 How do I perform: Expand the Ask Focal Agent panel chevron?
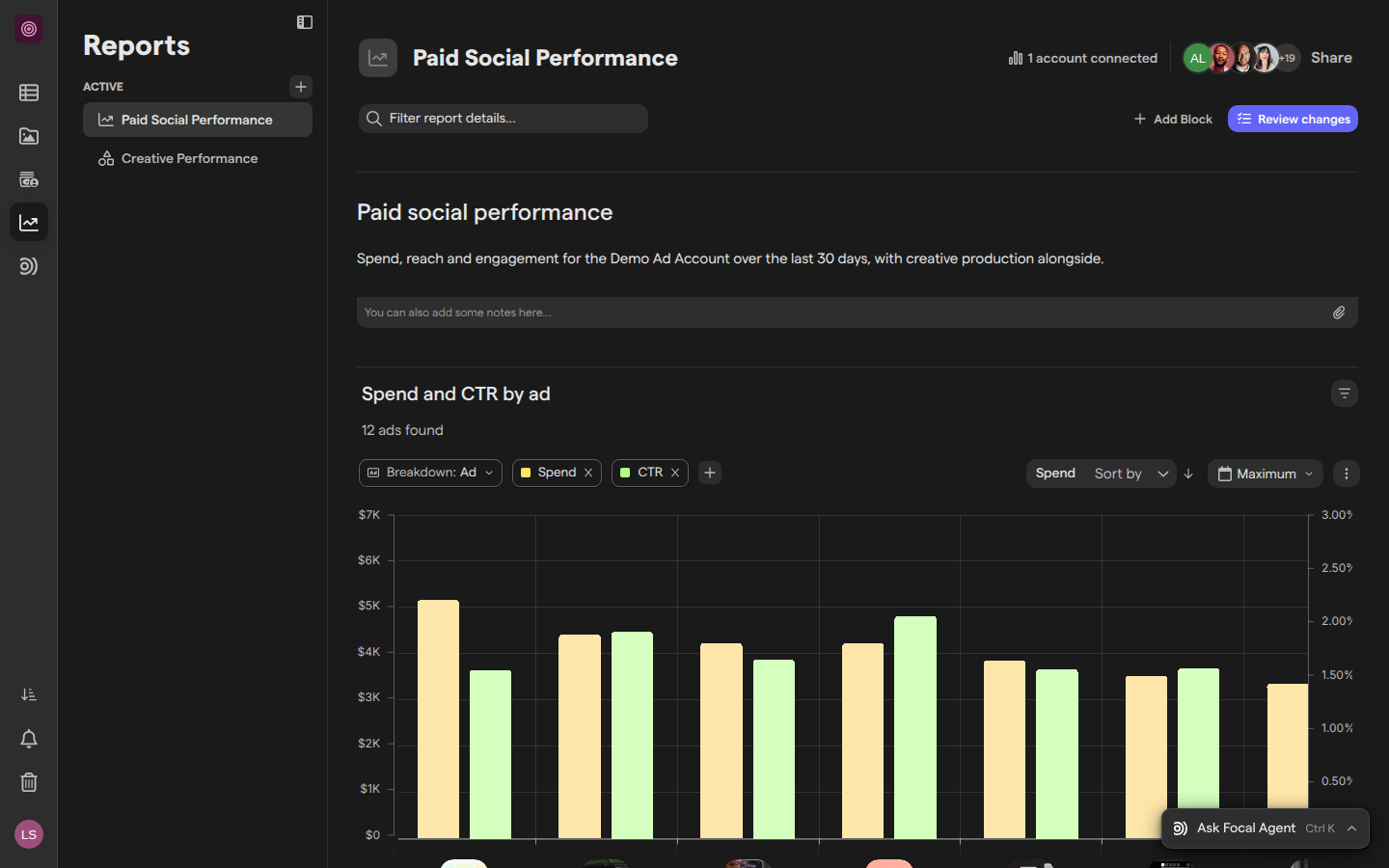[1352, 828]
